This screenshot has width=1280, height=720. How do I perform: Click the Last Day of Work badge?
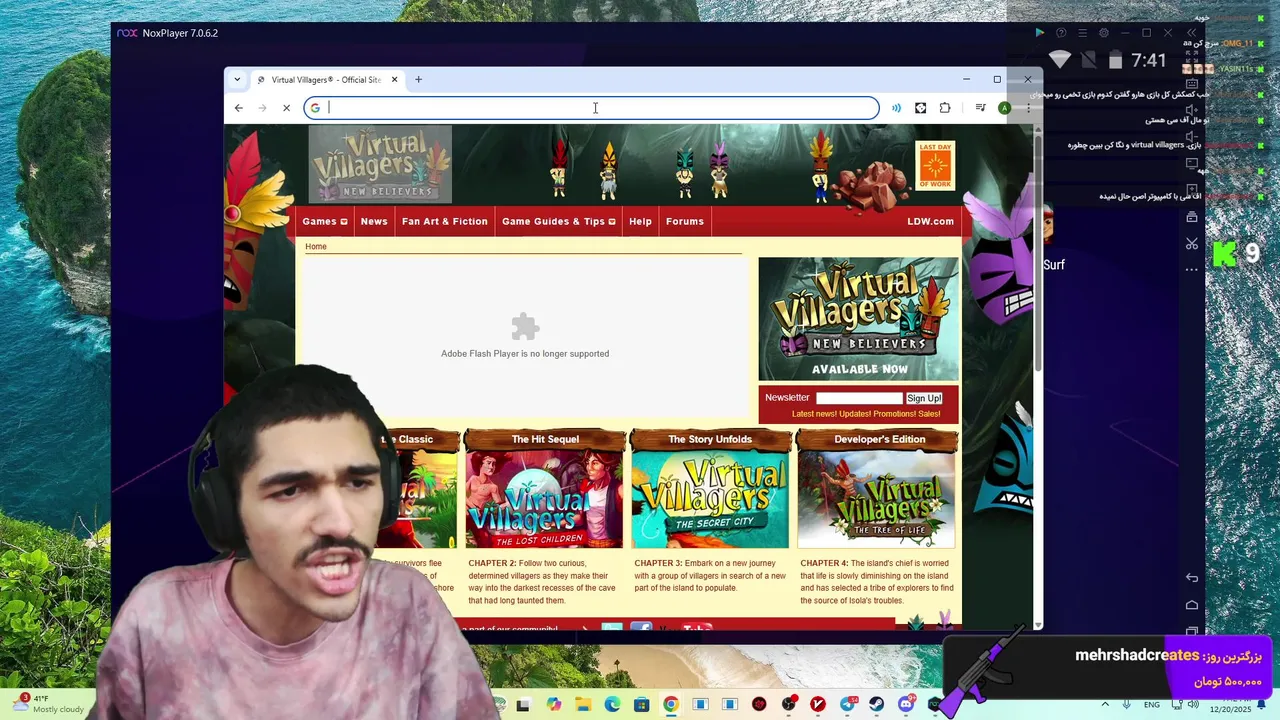[936, 165]
